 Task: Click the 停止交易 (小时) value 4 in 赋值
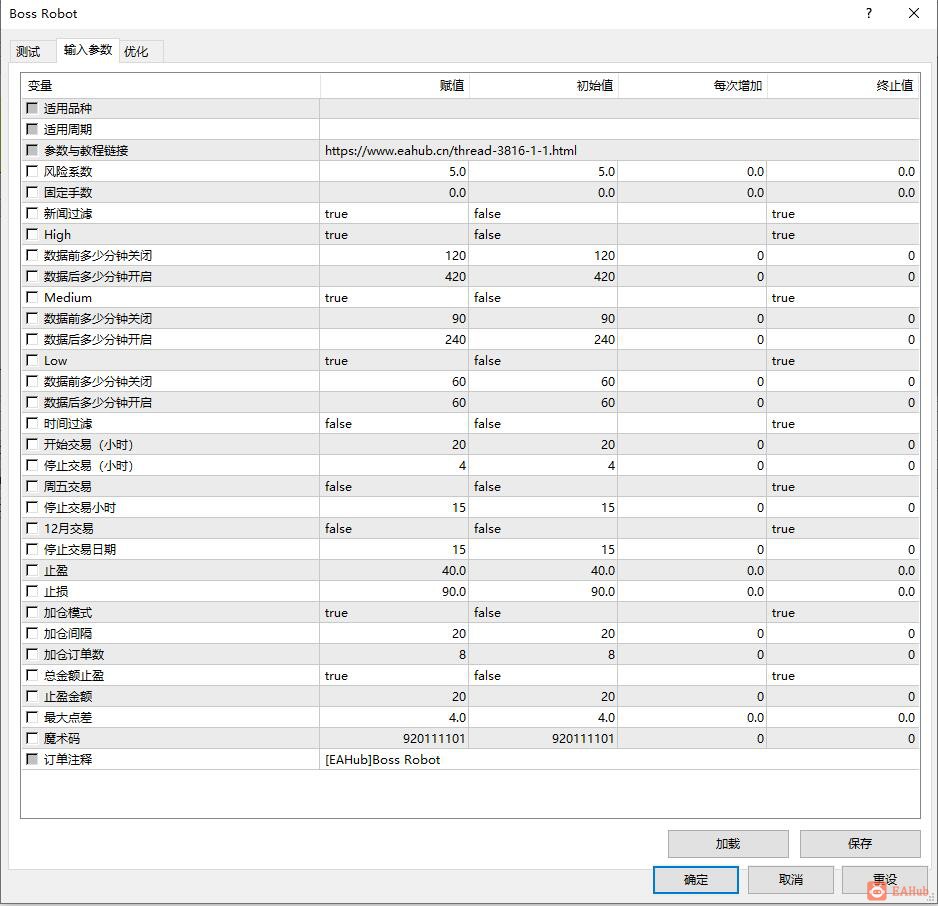click(x=462, y=465)
